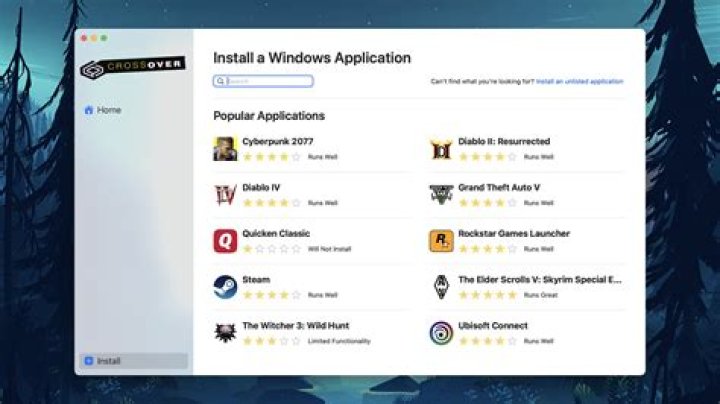The image size is (720, 404).
Task: Click Runs Well label under Steam
Action: tap(322, 295)
